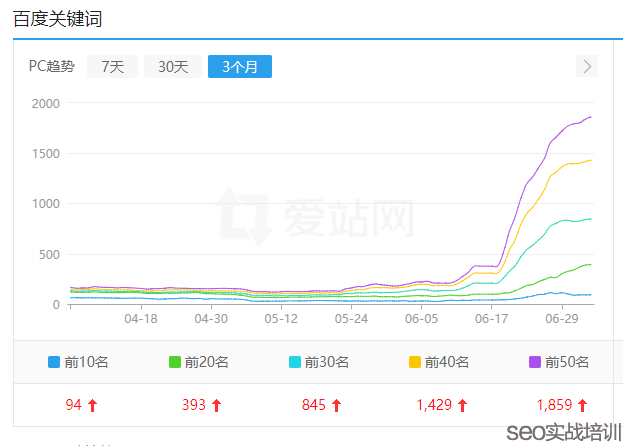Click the right chevron arrow button

click(x=587, y=66)
